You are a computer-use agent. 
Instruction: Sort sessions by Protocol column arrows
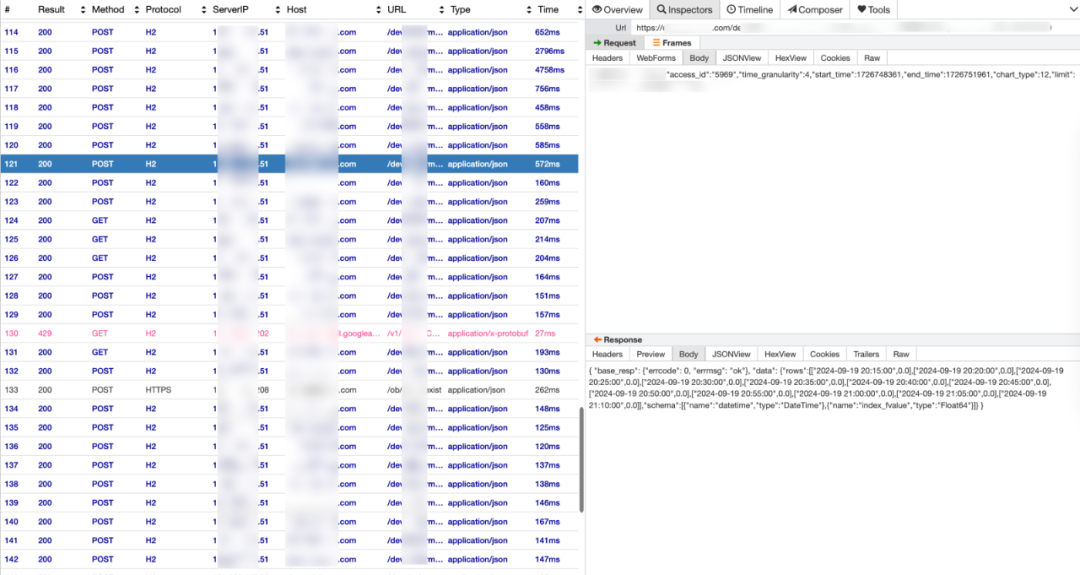(204, 10)
